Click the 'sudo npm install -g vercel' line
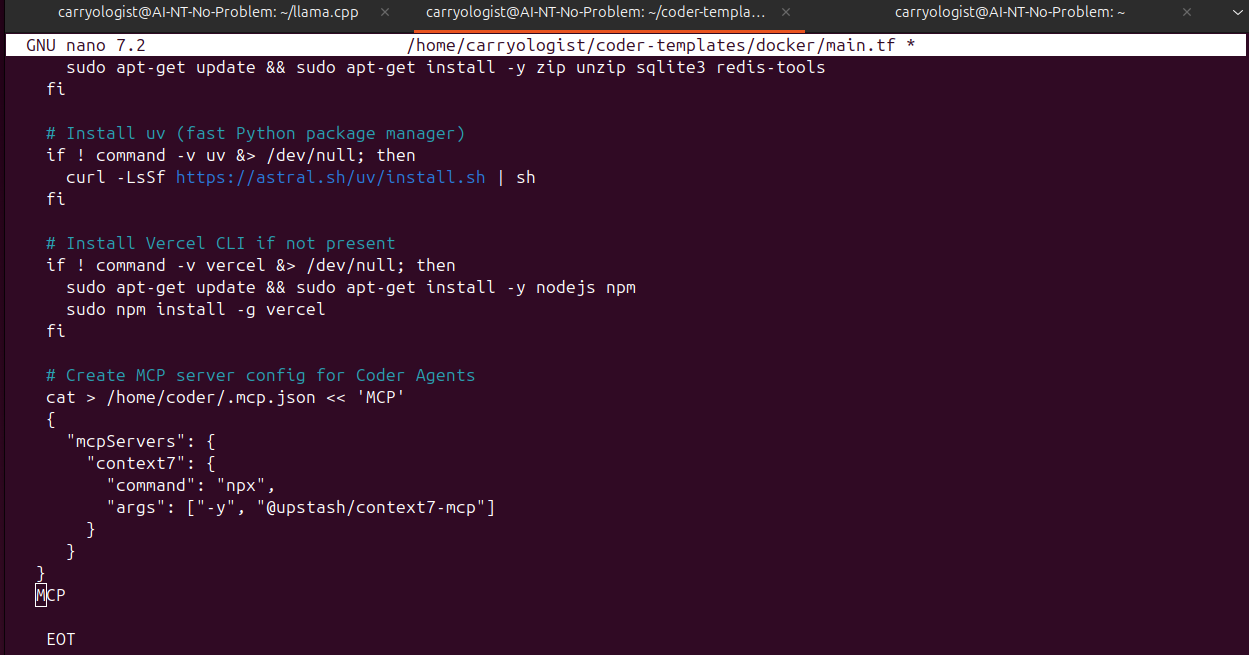Viewport: 1249px width, 655px height. coord(196,309)
